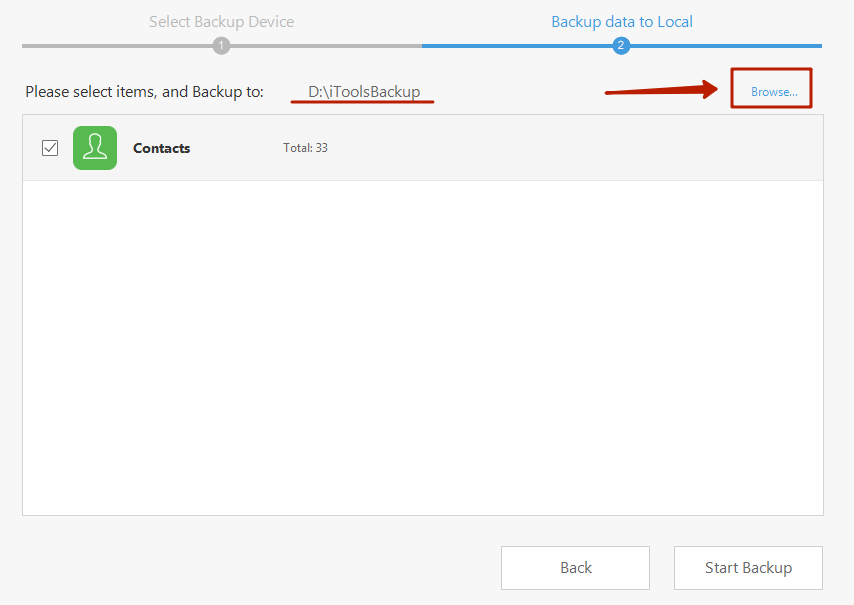Click the green Contacts person icon
The height and width of the screenshot is (605, 854).
pyautogui.click(x=95, y=148)
